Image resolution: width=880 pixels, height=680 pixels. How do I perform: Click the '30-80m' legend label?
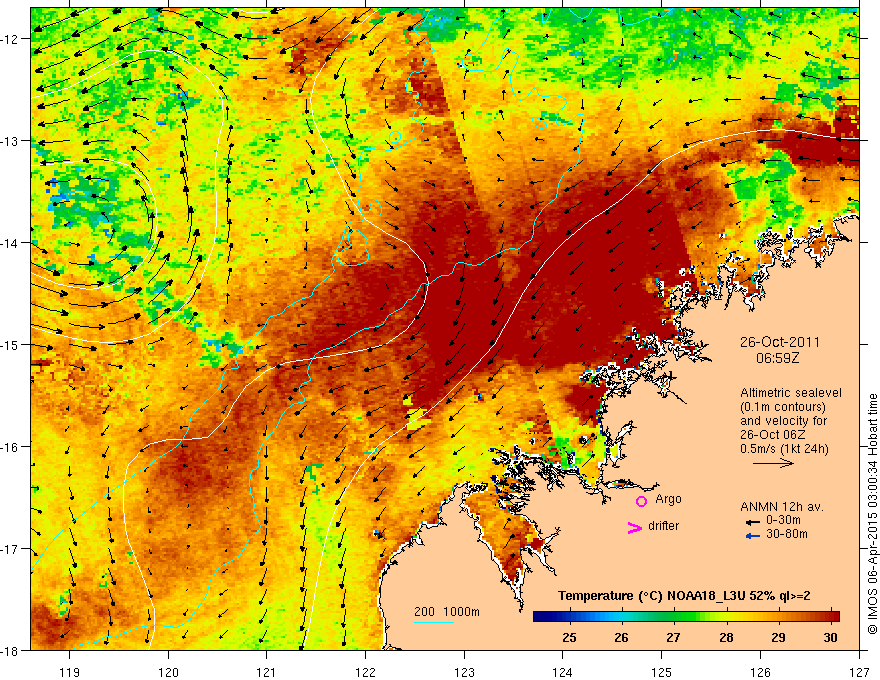787,534
